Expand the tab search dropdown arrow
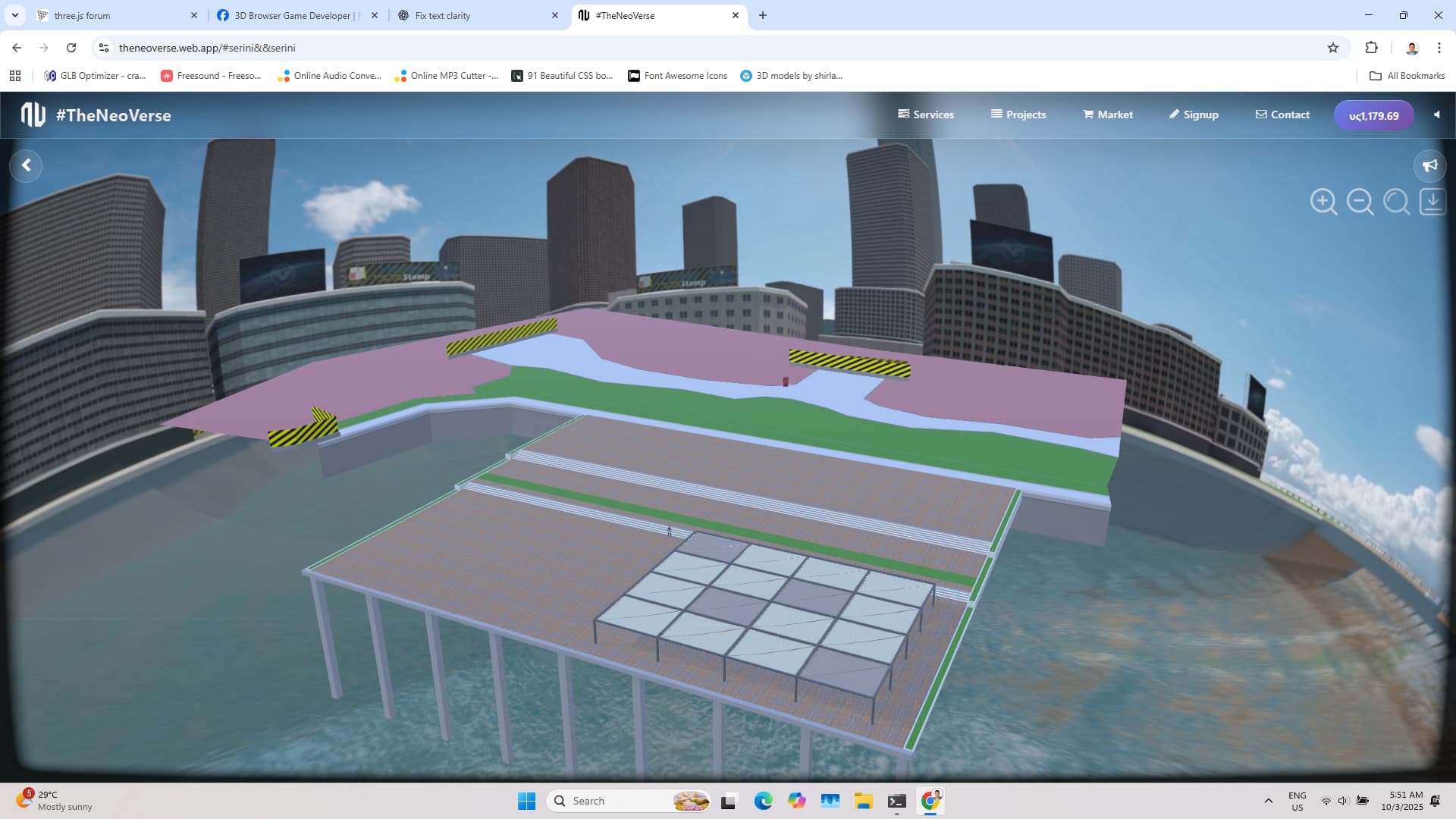This screenshot has width=1456, height=819. click(14, 15)
